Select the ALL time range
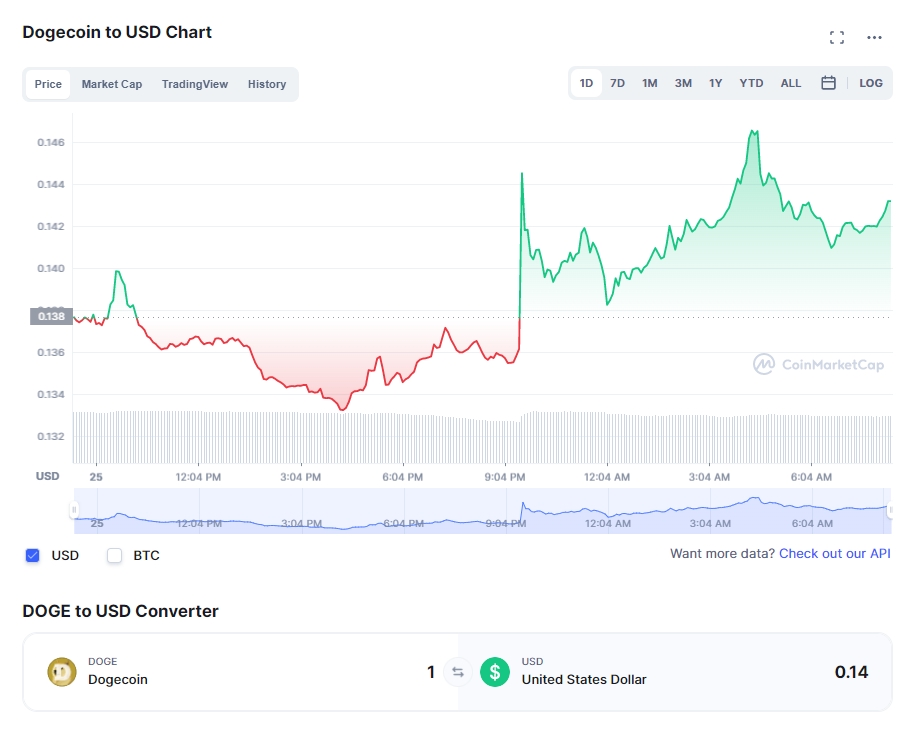The width and height of the screenshot is (907, 735). (791, 83)
